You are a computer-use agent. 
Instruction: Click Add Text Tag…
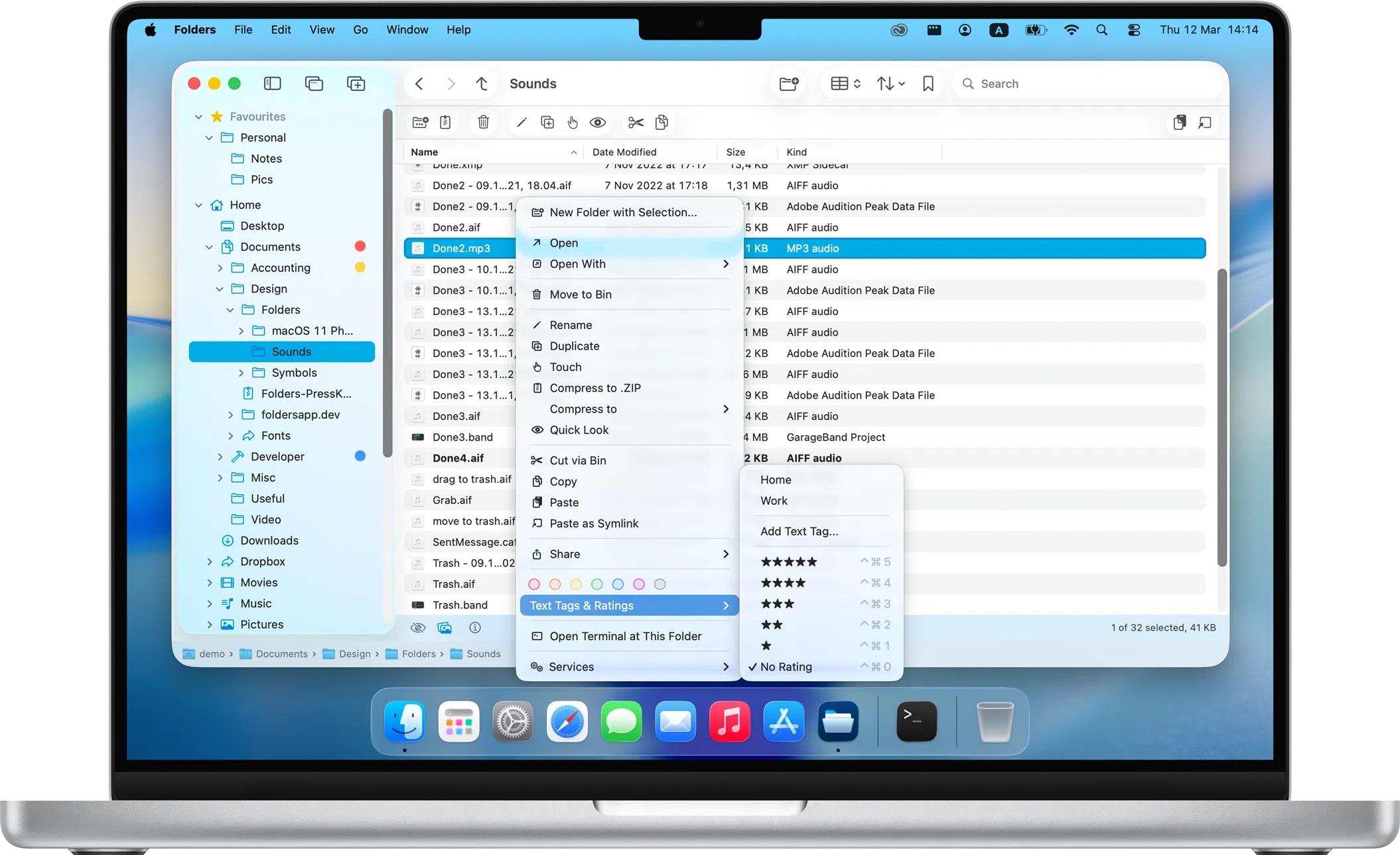point(821,531)
